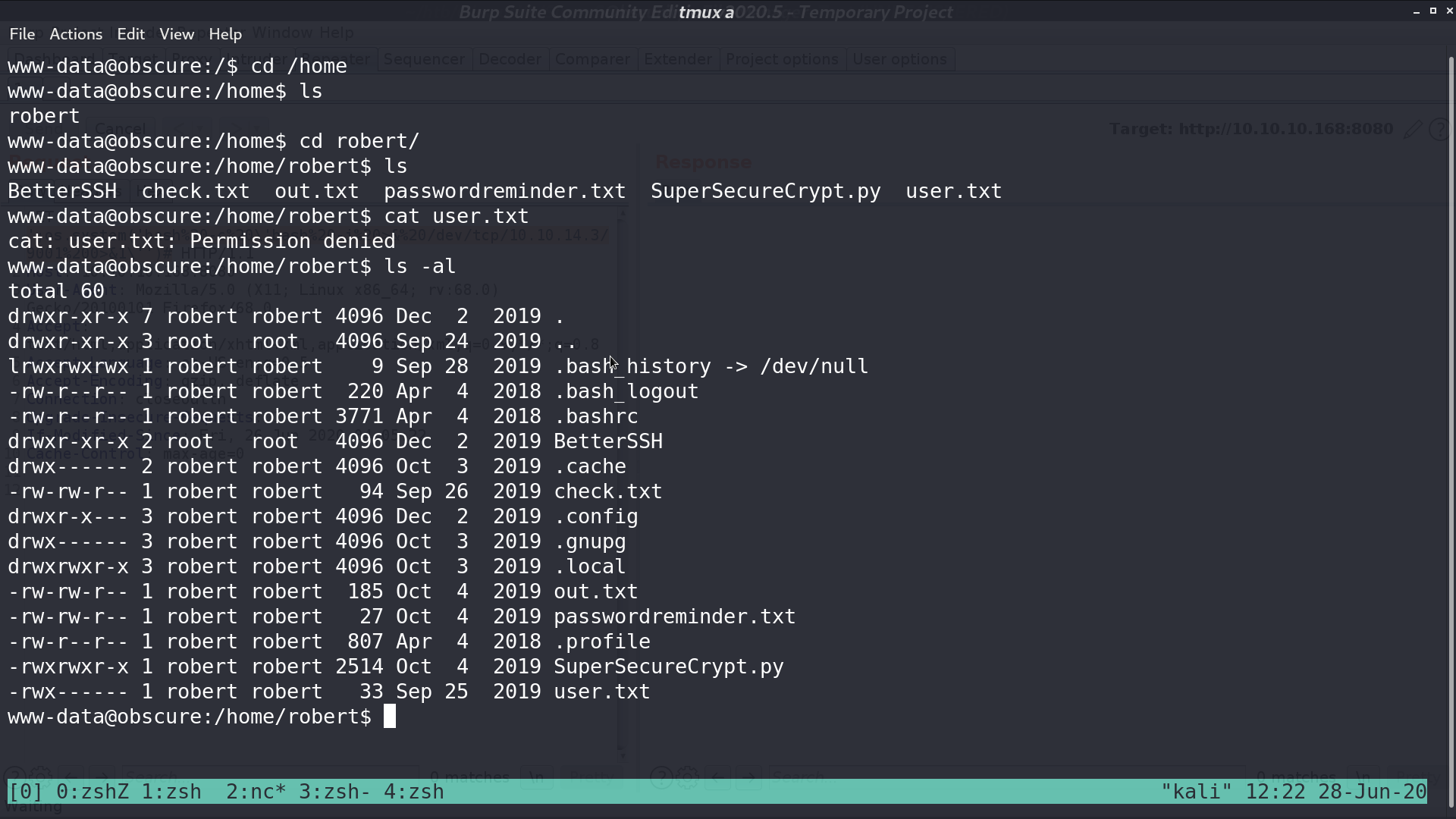Open the File menu
Viewport: 1456px width, 819px height.
click(x=22, y=34)
